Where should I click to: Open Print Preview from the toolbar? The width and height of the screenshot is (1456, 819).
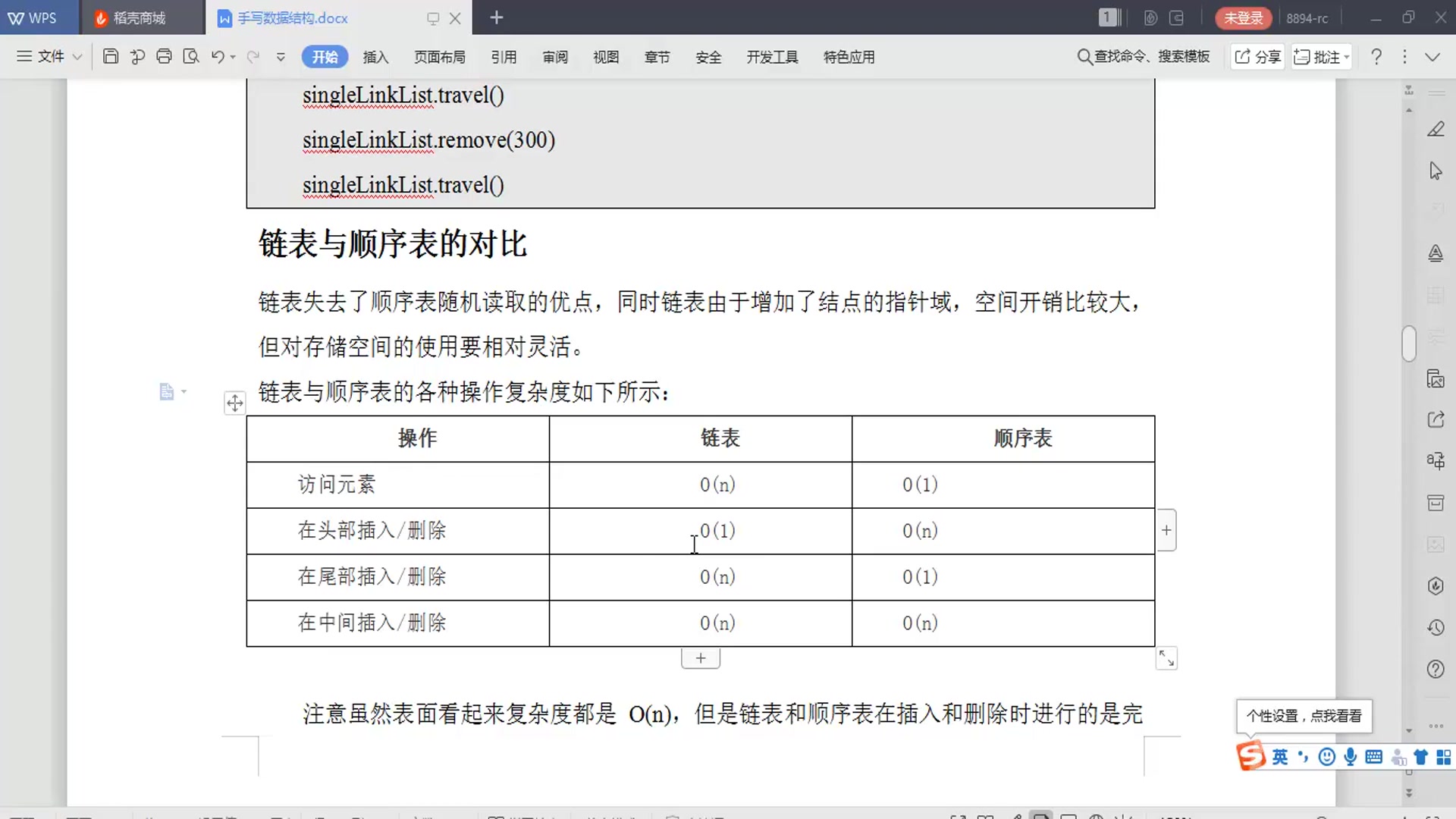click(191, 57)
